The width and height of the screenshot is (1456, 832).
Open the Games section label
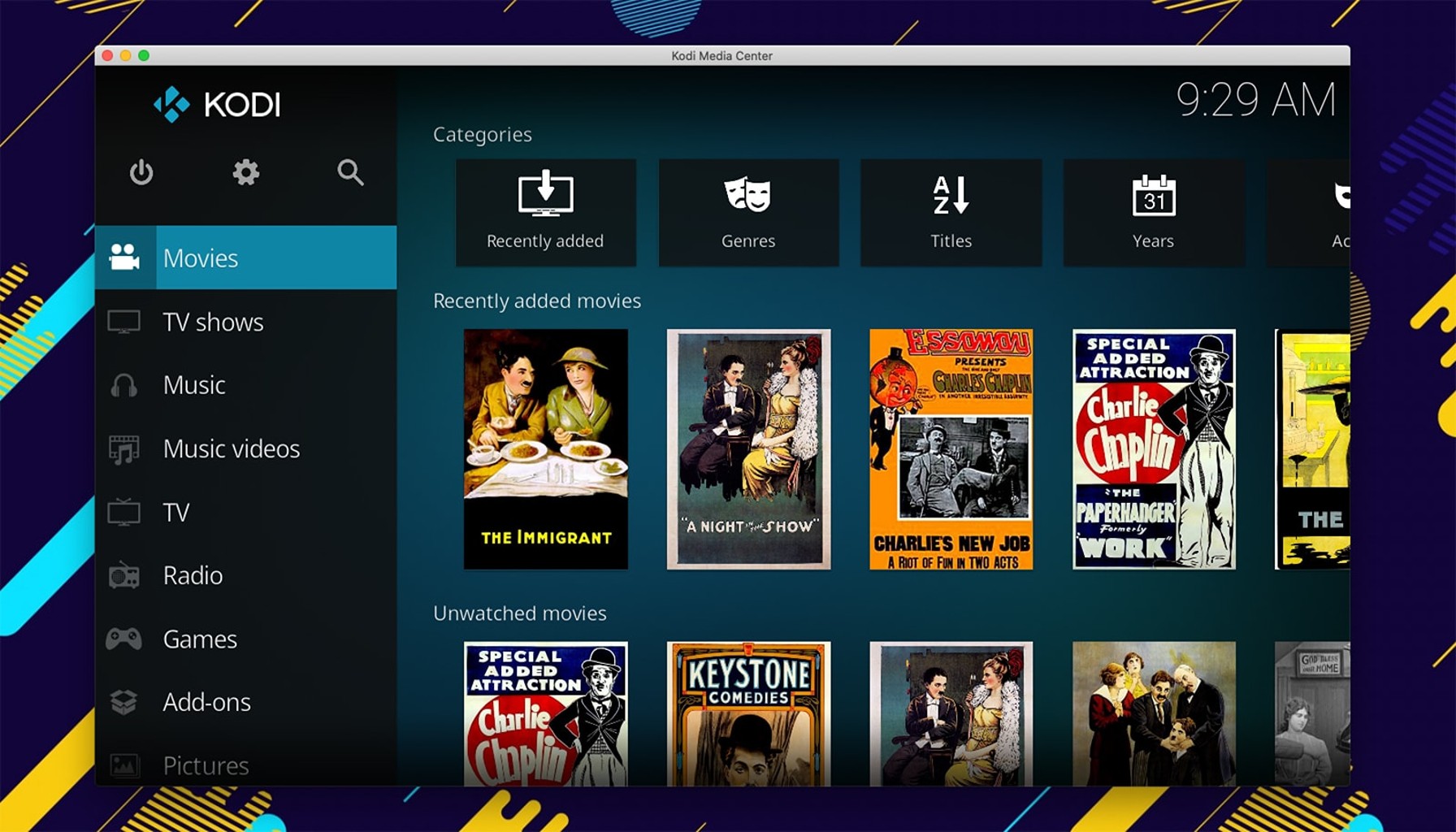pyautogui.click(x=200, y=639)
